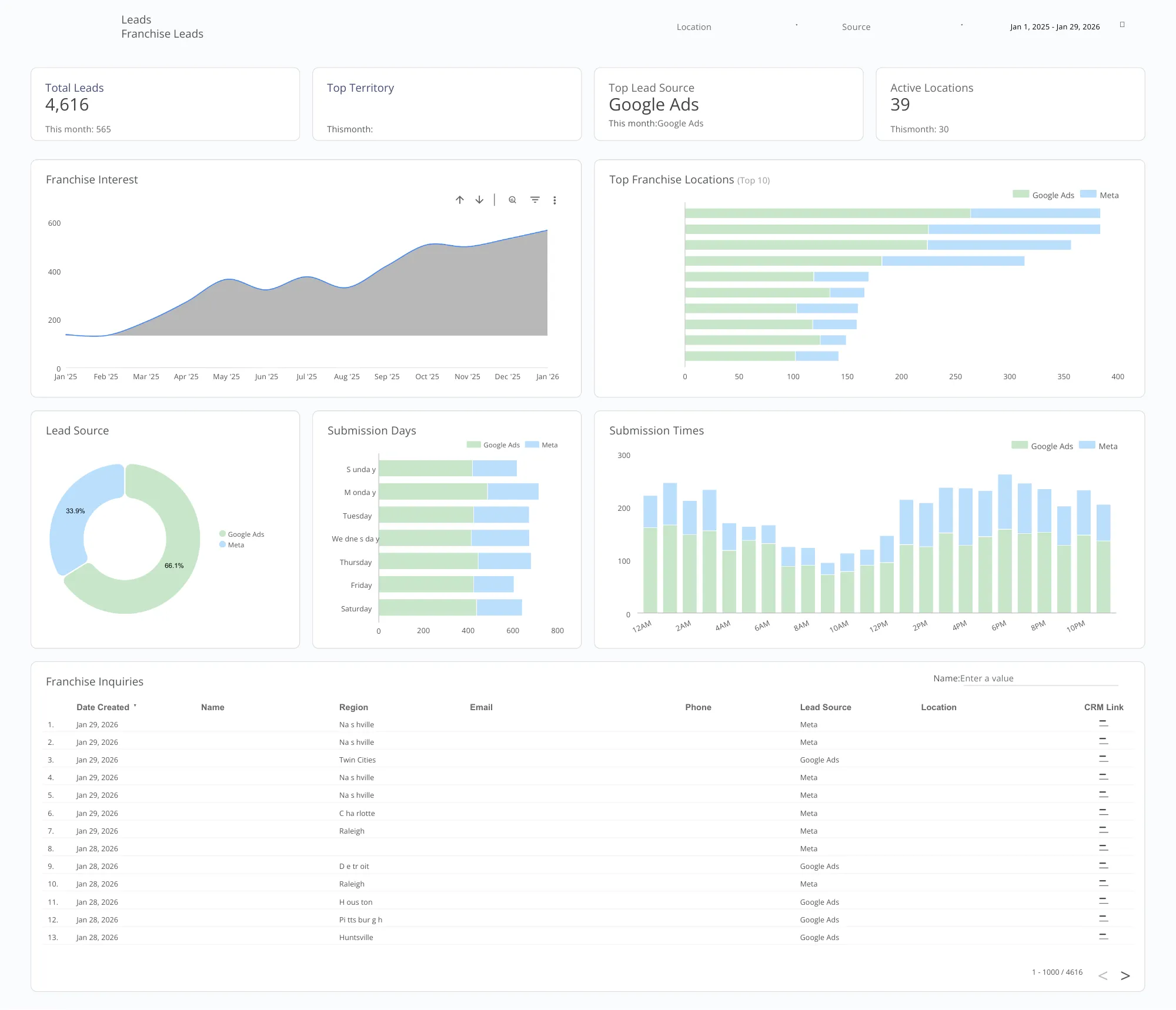Screen dimensions: 1176x1010
Task: Open the Jan 1, 2025 - Jan 29, 2026 date range
Action: [x=1055, y=27]
